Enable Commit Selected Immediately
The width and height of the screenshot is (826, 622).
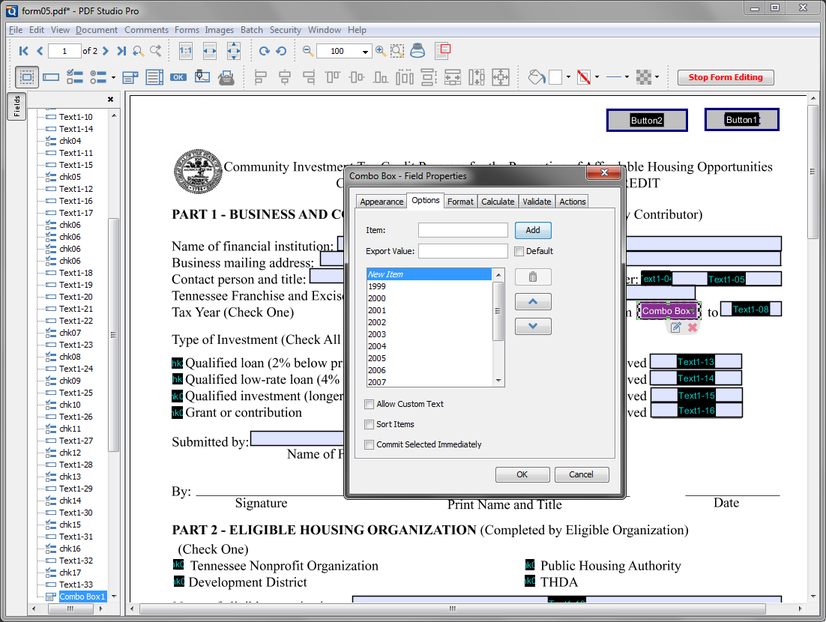(x=369, y=445)
